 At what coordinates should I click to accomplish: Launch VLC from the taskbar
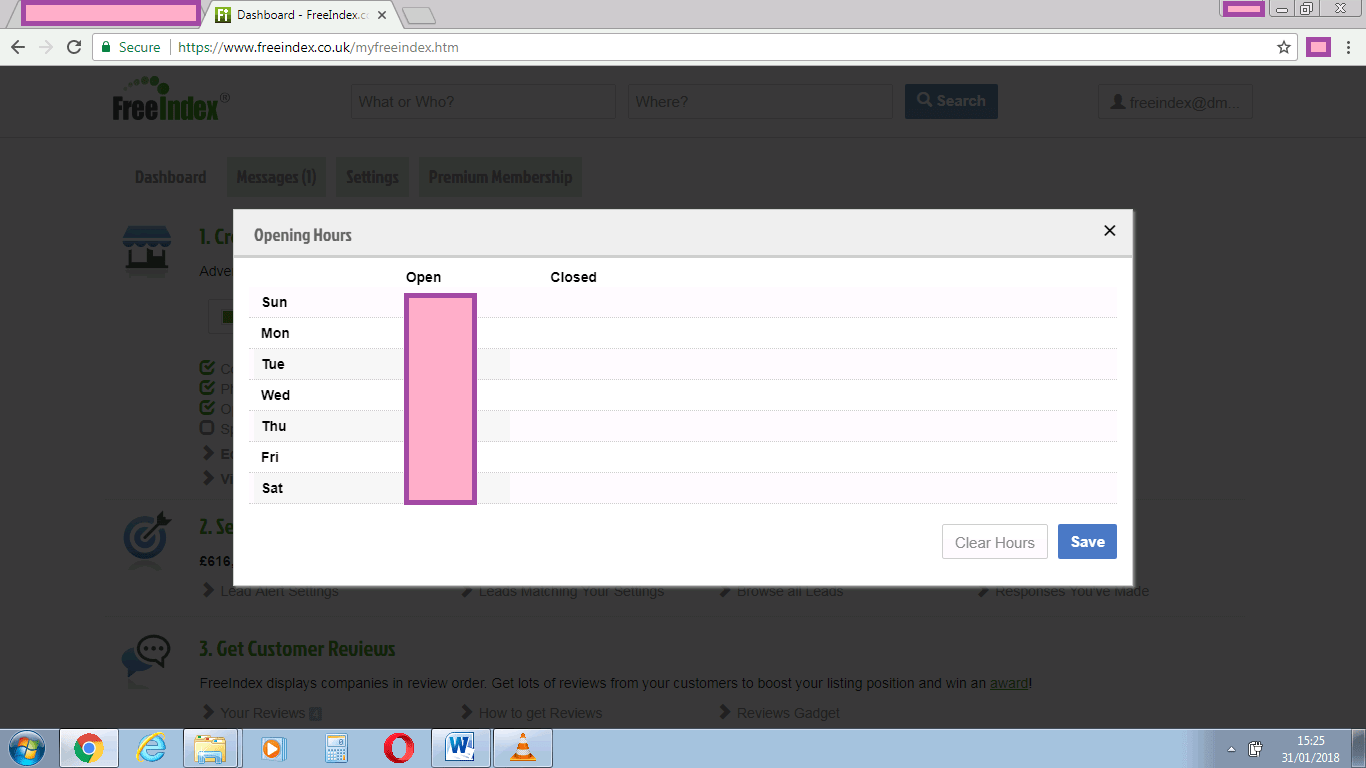coord(522,748)
